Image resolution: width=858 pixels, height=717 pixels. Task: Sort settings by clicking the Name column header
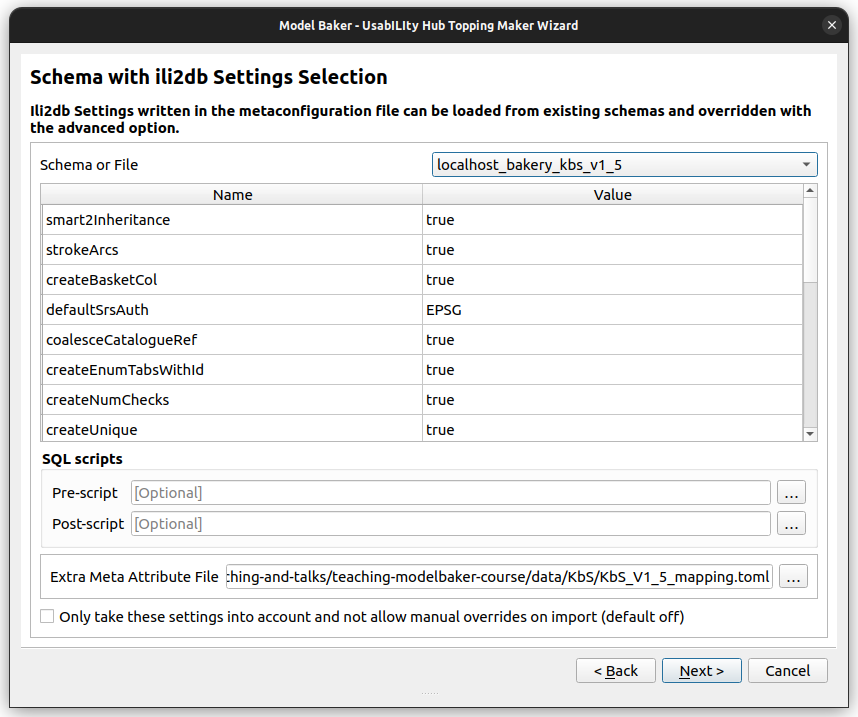tap(232, 194)
